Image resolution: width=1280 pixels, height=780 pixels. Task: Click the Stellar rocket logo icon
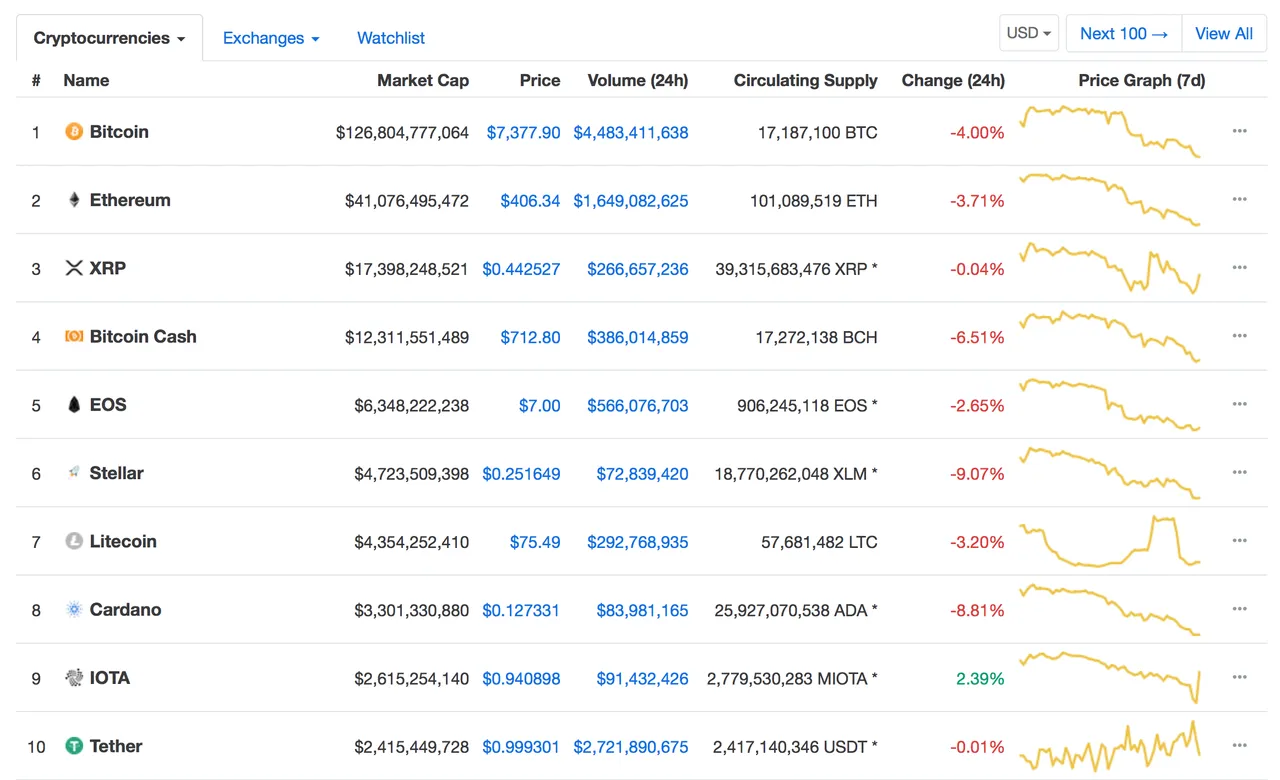pos(74,473)
